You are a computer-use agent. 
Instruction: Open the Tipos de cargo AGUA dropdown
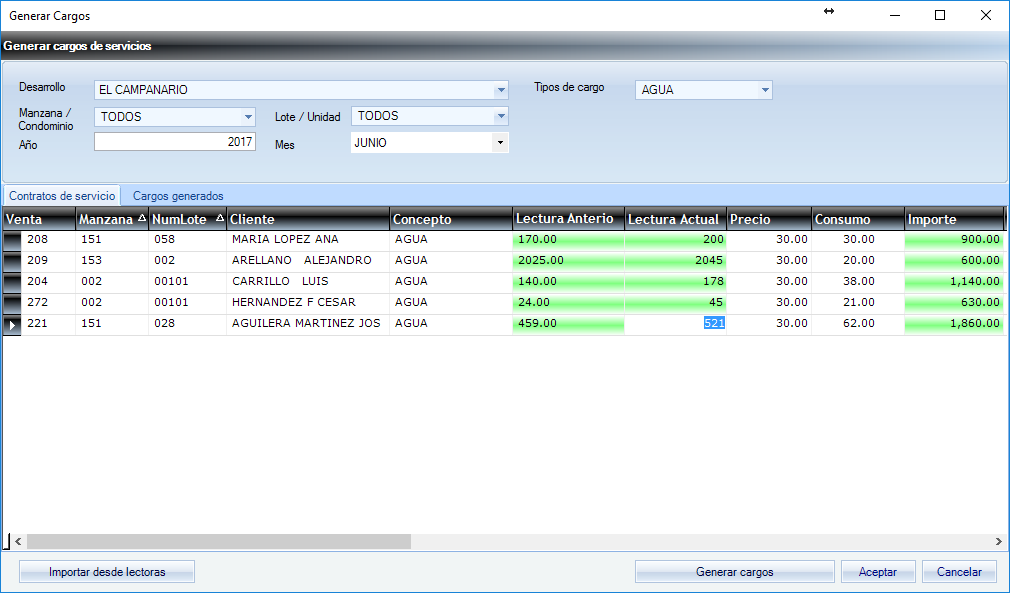pyautogui.click(x=703, y=89)
